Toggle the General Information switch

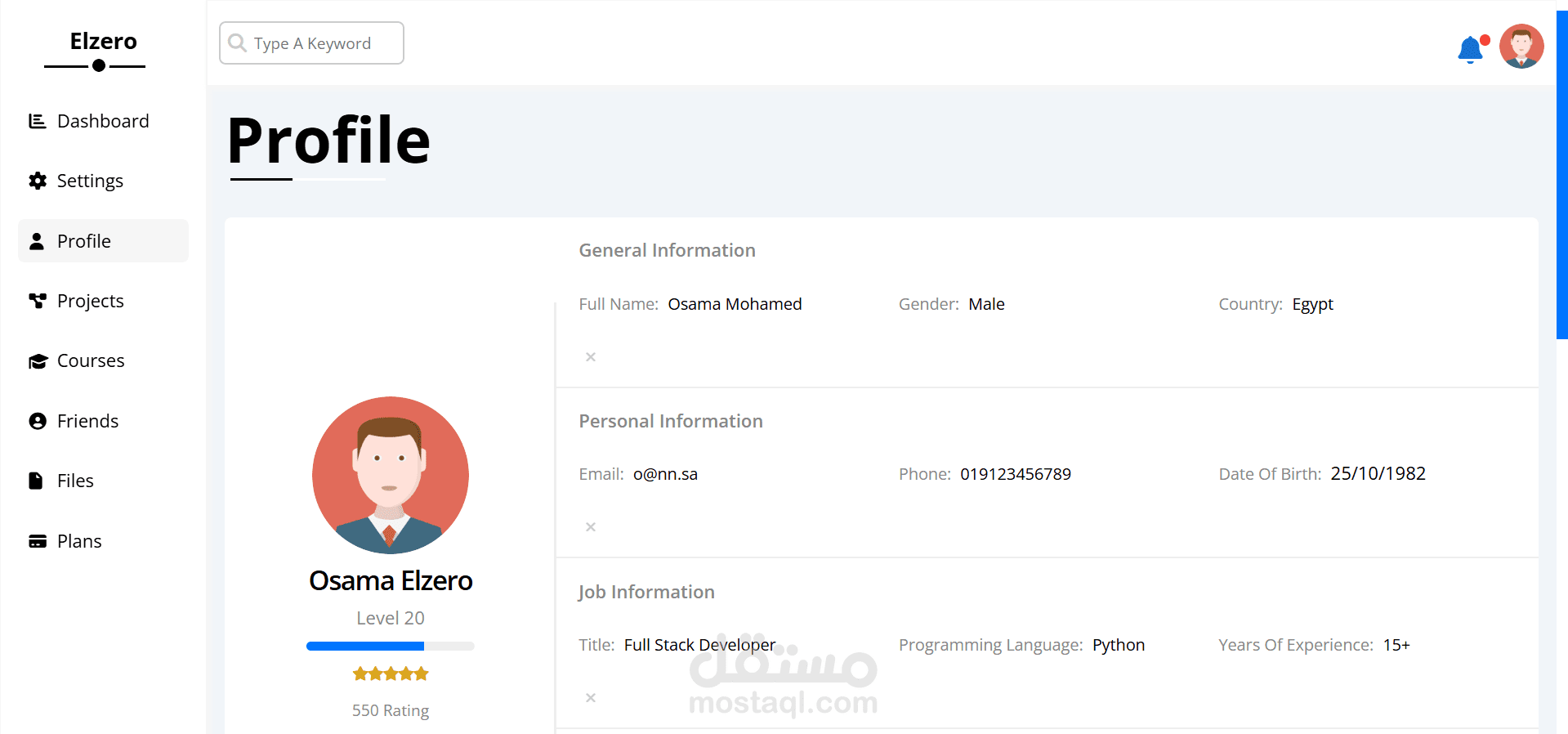pos(591,357)
